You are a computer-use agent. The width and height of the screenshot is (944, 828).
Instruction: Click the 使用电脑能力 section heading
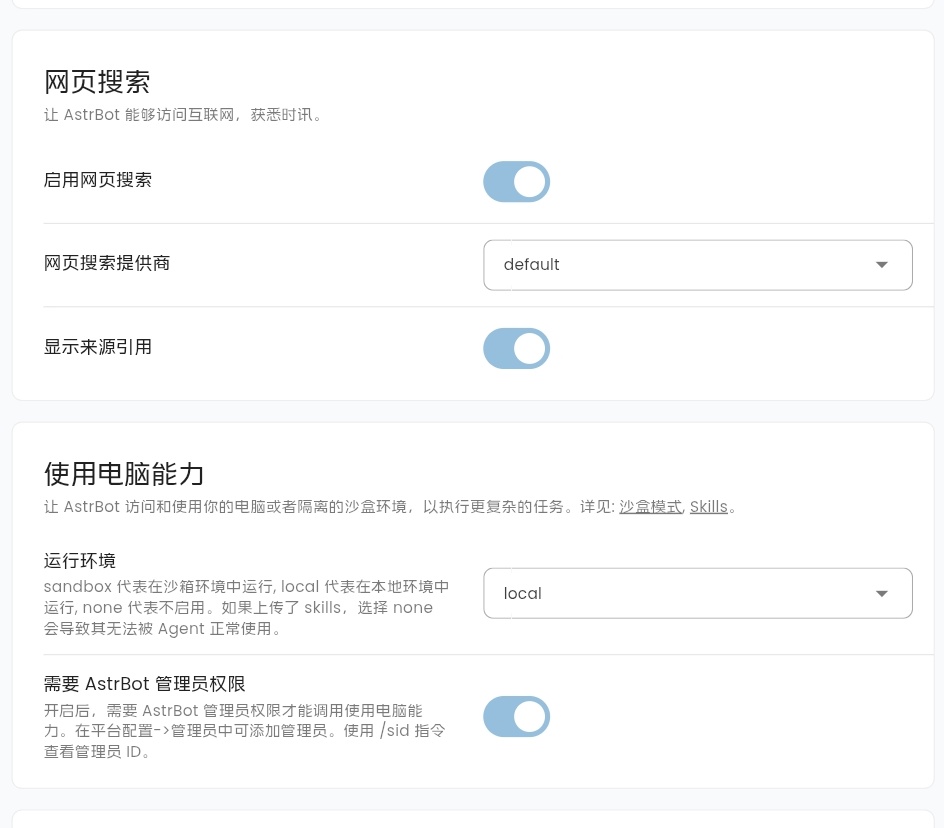click(x=124, y=474)
